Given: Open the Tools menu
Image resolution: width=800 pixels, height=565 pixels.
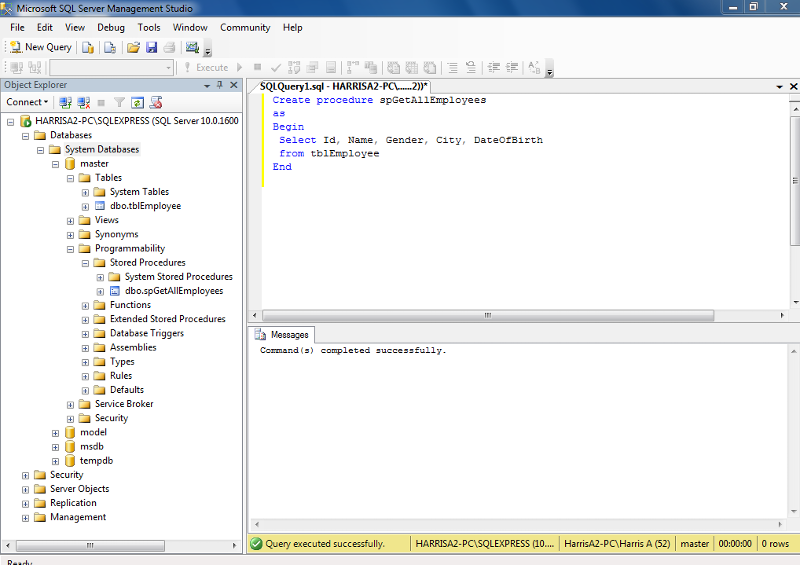Looking at the screenshot, I should (149, 28).
